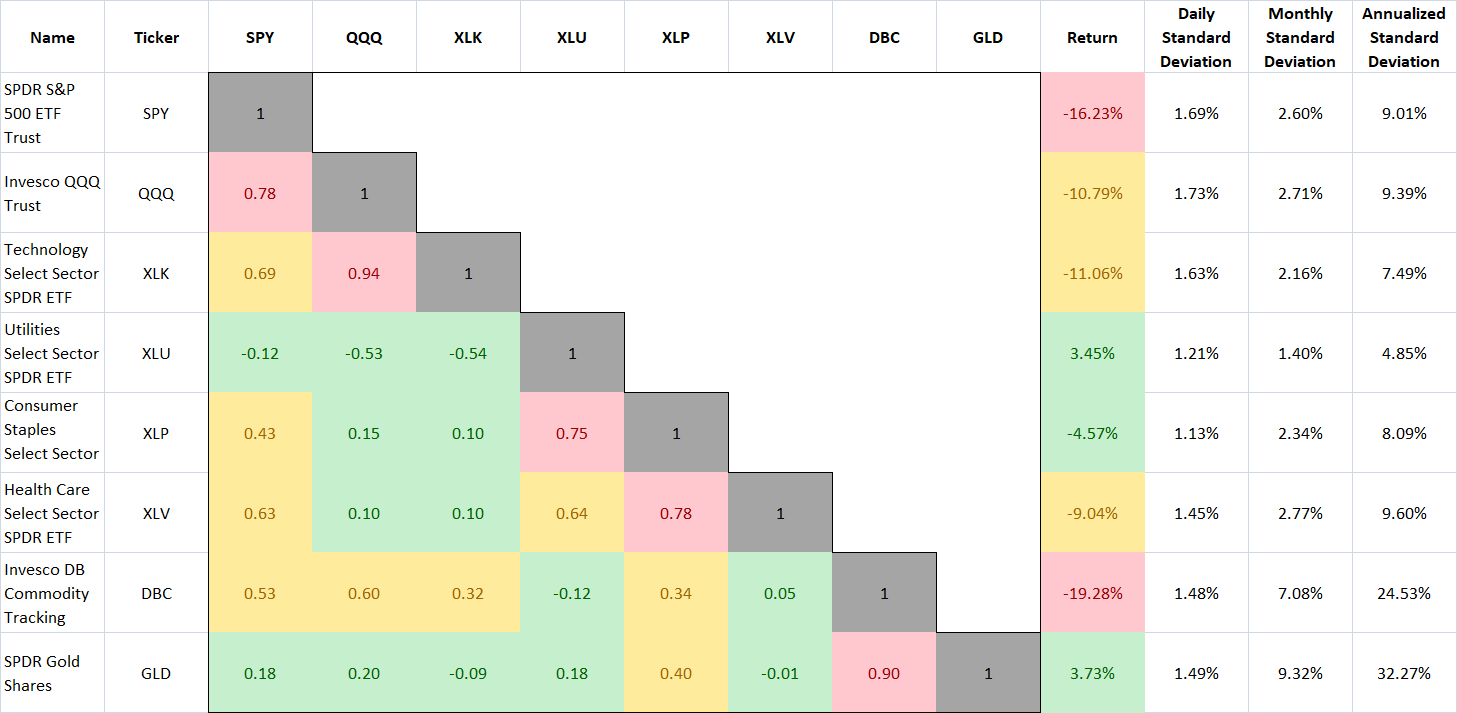
Task: Click the 3.45% return cell for XLU
Action: (x=1092, y=353)
